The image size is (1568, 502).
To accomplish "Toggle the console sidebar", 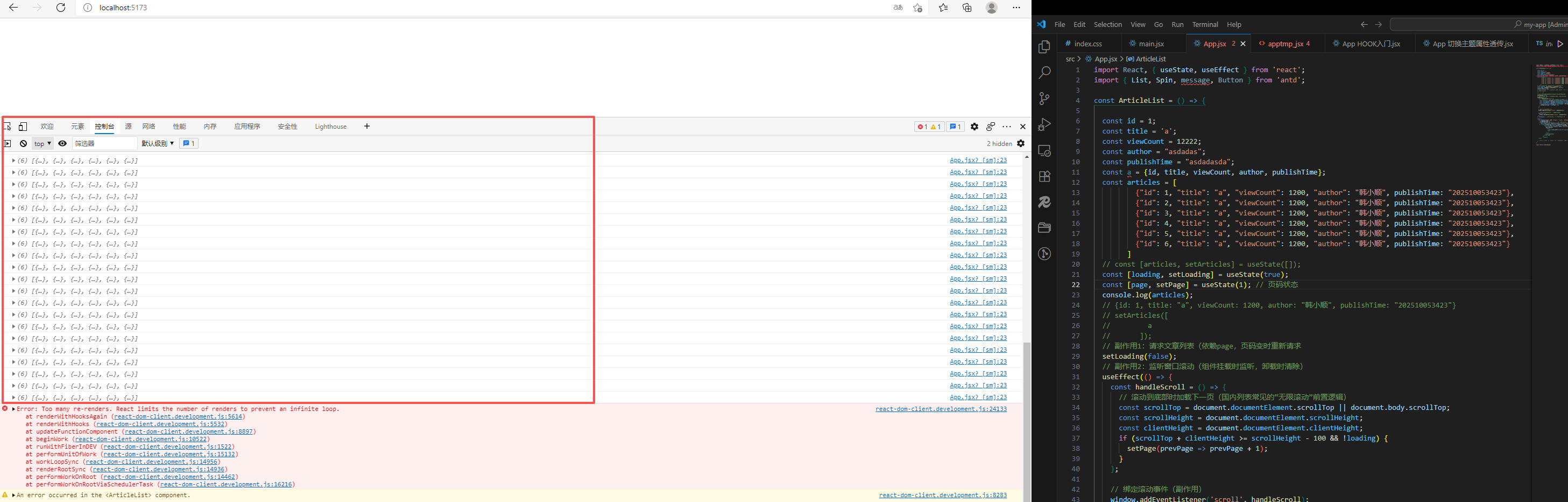I will click(8, 144).
